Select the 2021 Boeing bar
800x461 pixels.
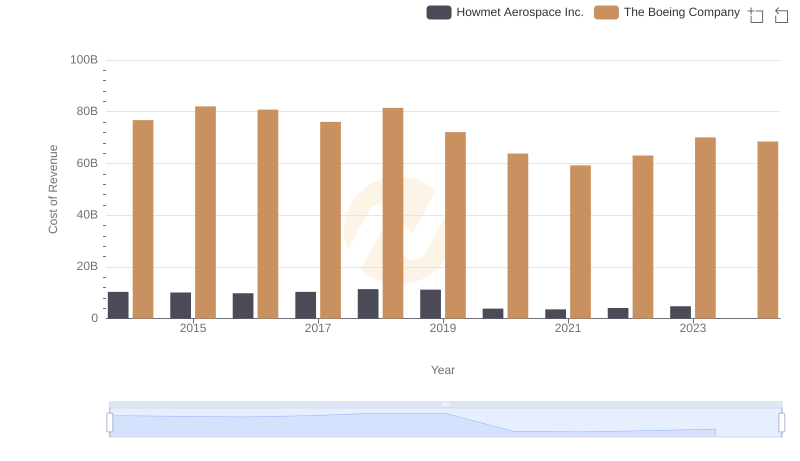click(580, 242)
